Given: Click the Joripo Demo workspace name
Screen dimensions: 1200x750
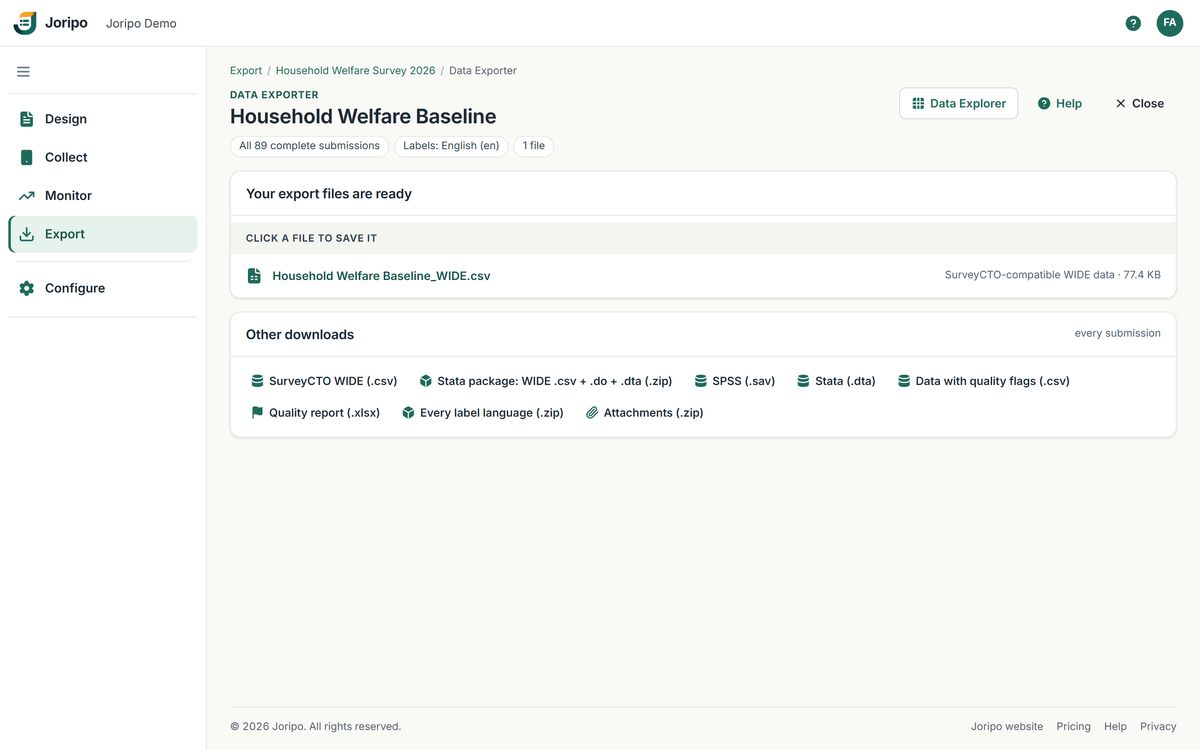Looking at the screenshot, I should click(141, 23).
